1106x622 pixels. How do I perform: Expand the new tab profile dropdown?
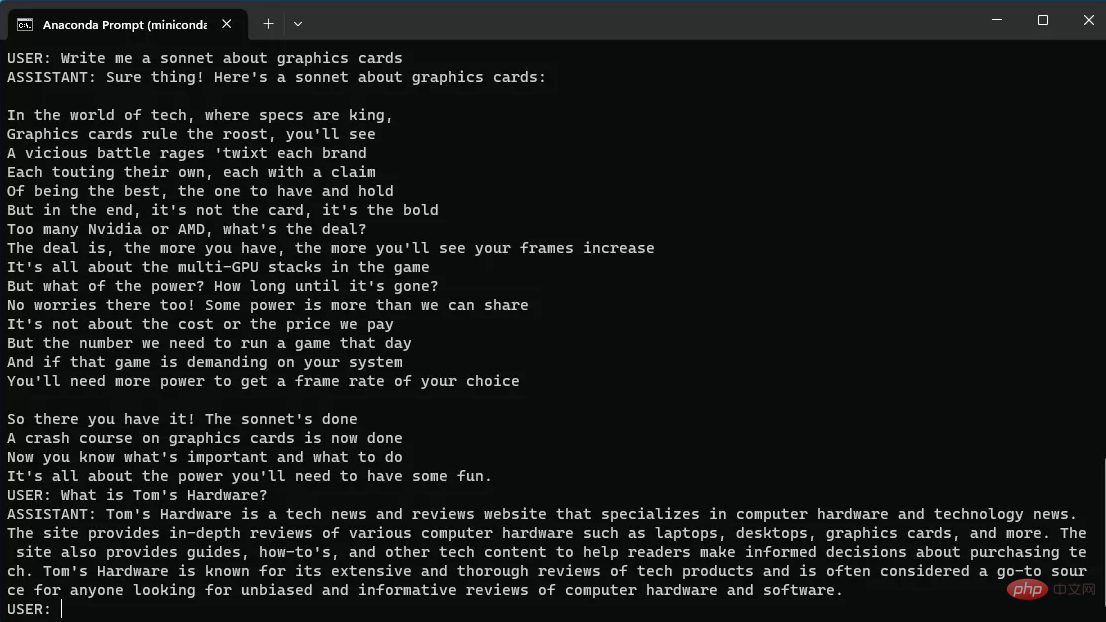pos(298,23)
